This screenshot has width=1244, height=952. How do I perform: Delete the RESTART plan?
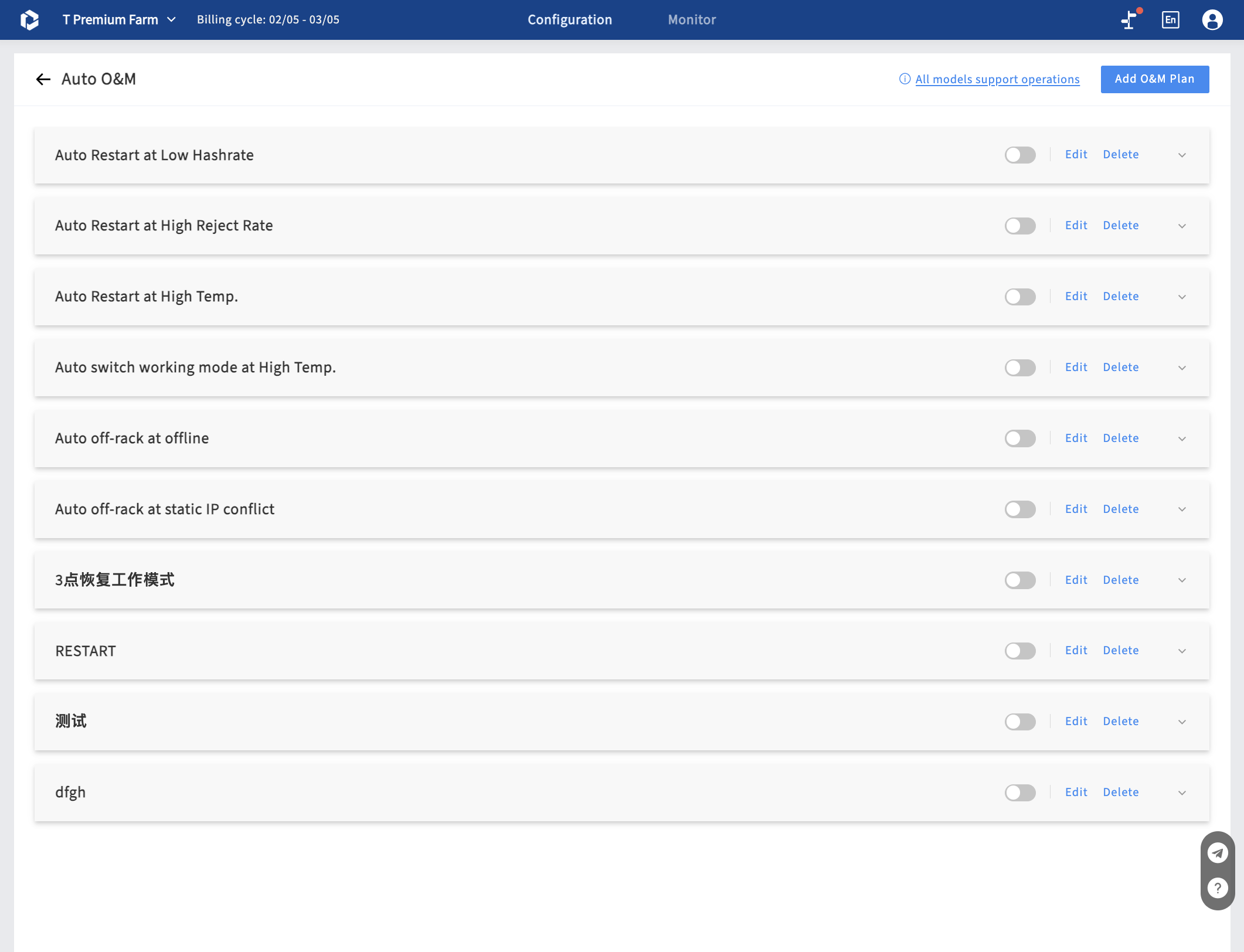(1120, 650)
